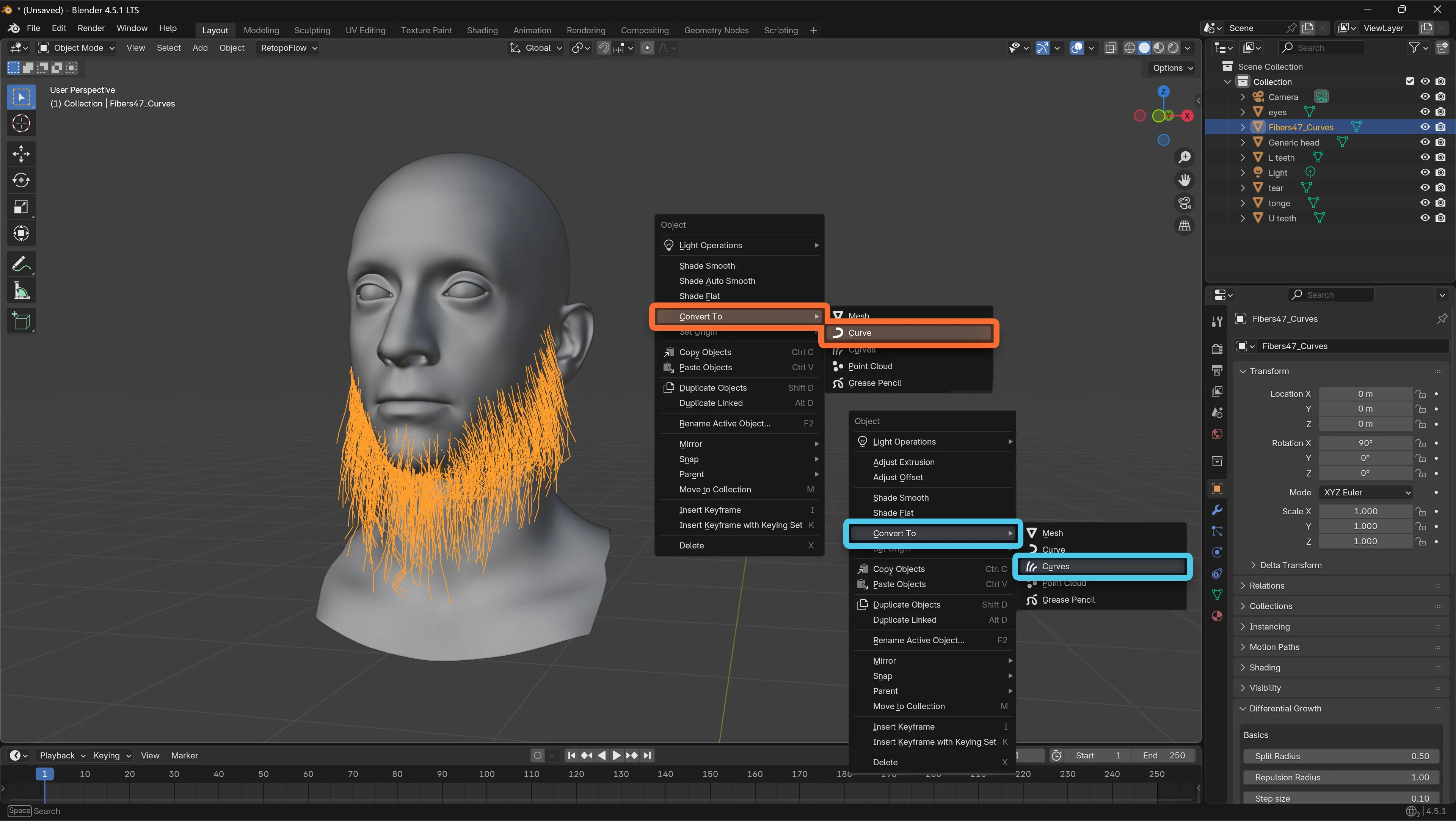Adjust the Repulsion Radius slider
The width and height of the screenshot is (1456, 821).
point(1341,778)
